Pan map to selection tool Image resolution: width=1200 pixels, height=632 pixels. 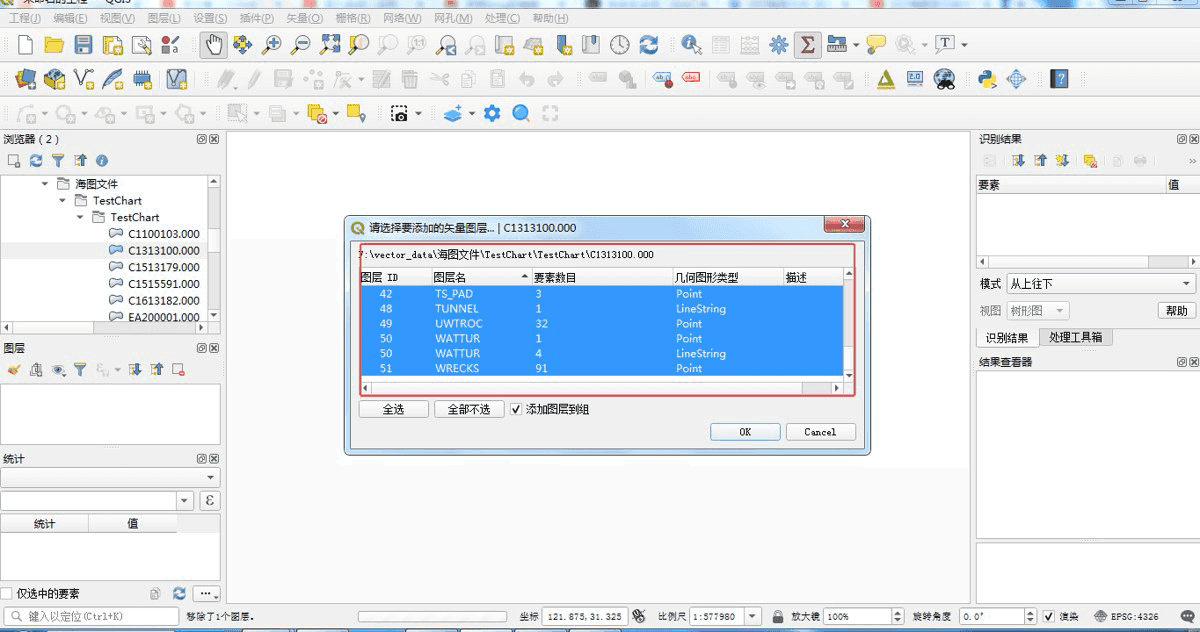(x=242, y=45)
